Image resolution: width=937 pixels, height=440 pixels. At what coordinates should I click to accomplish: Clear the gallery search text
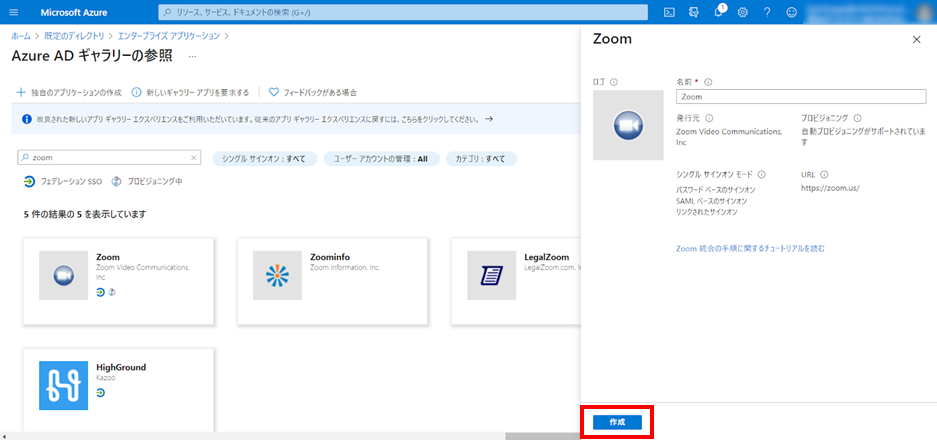click(x=194, y=158)
